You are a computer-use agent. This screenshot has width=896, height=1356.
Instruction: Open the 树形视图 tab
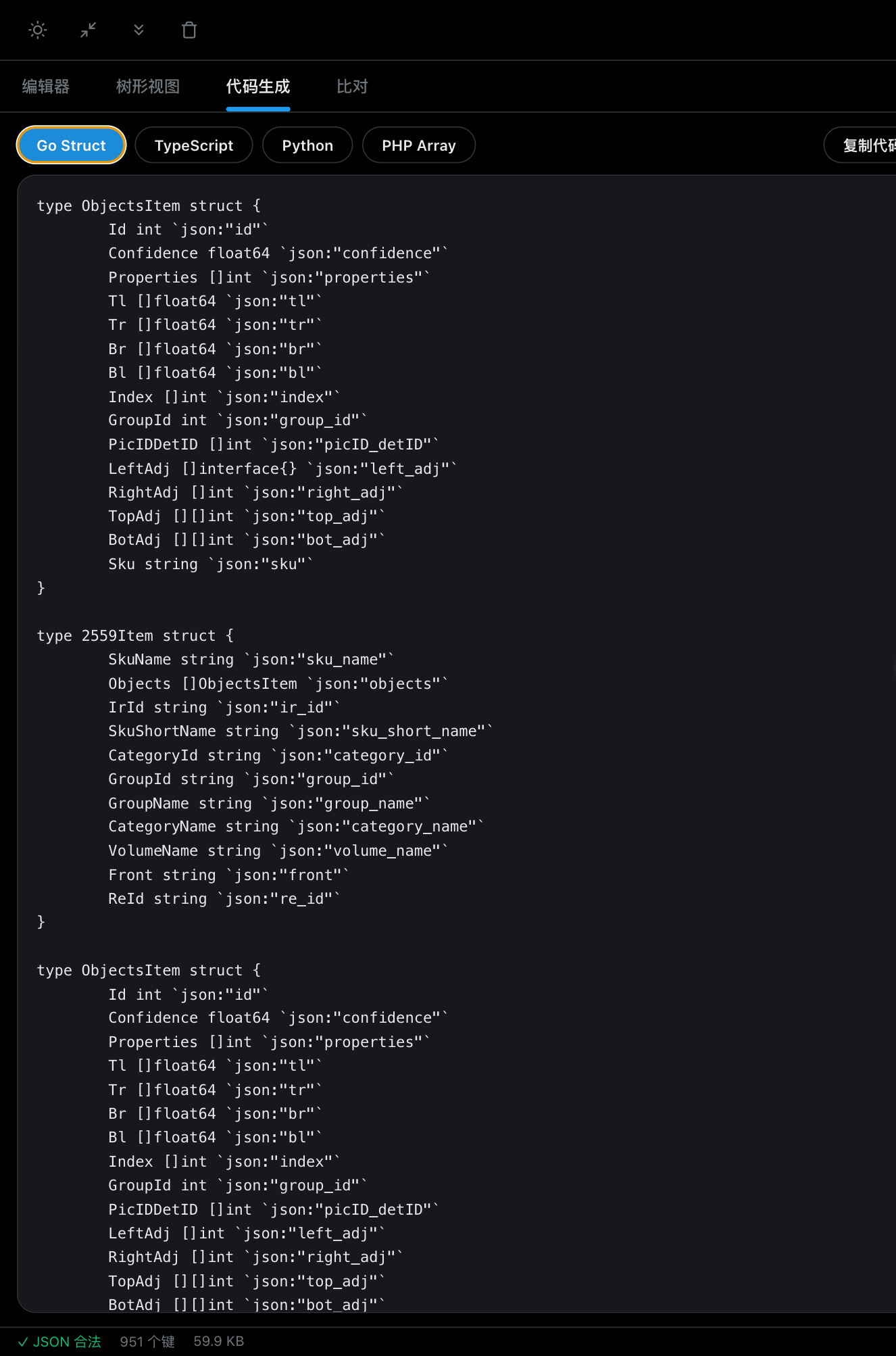pos(148,87)
